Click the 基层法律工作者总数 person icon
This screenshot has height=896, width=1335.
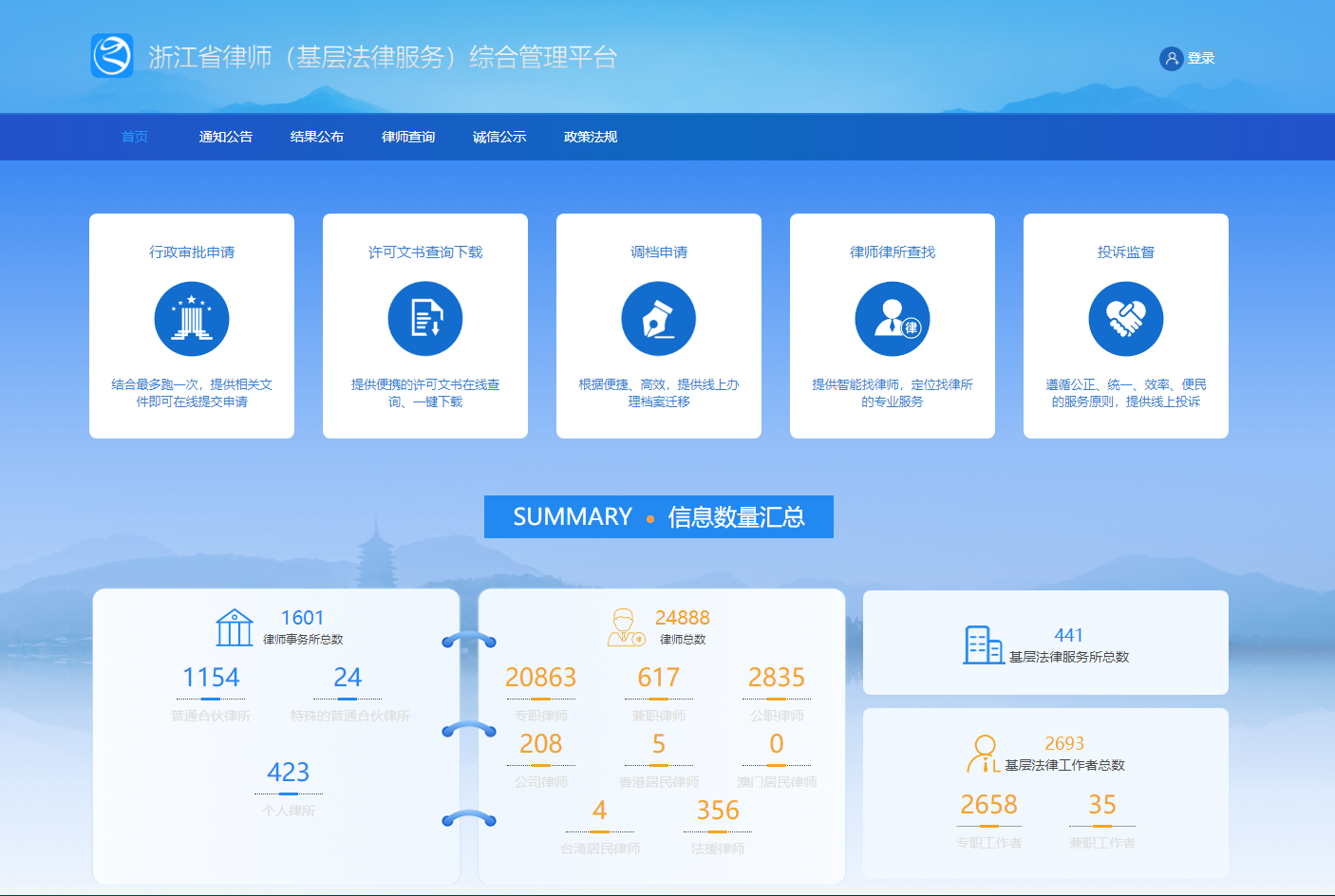tap(984, 754)
